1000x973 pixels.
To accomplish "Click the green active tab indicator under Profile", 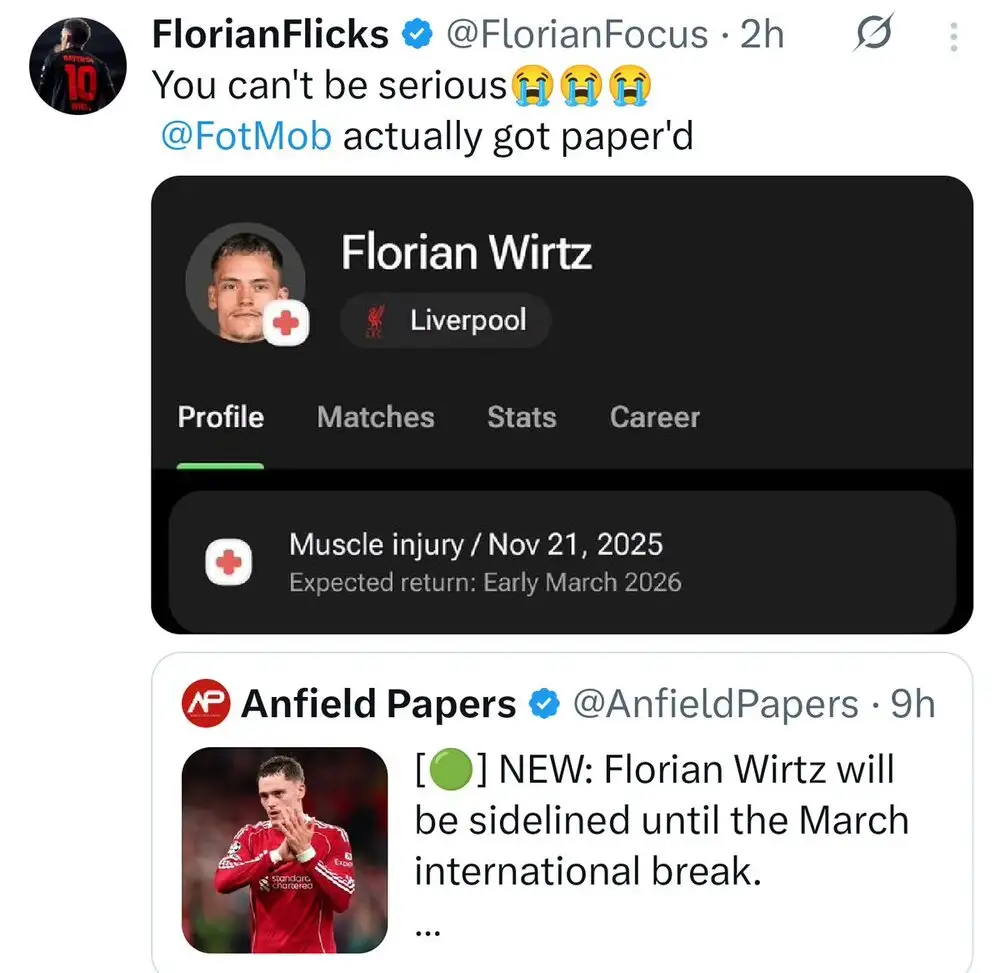I will tap(221, 464).
